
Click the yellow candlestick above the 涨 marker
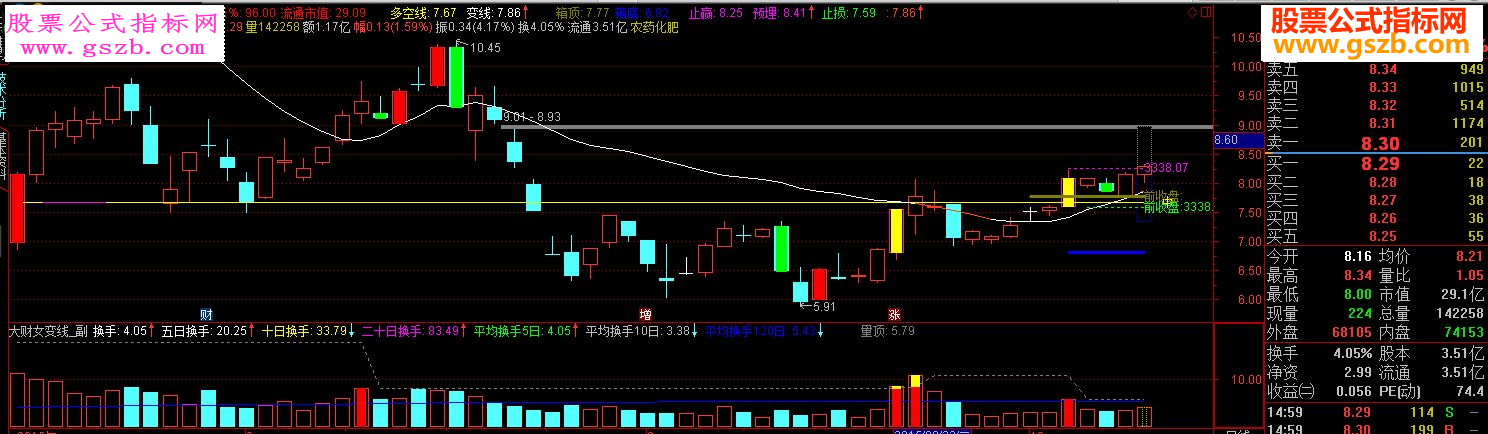897,230
